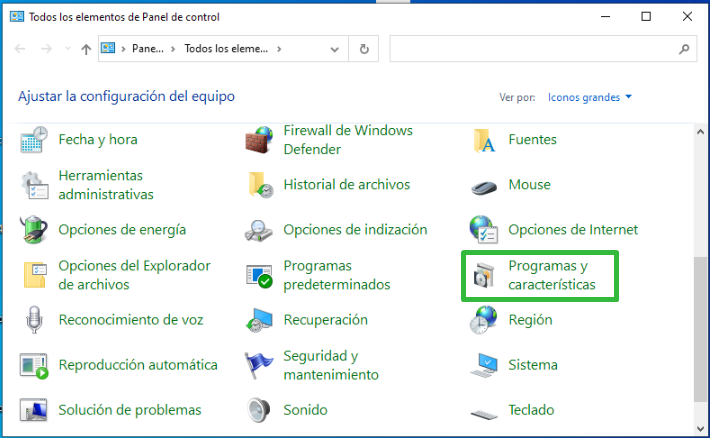Open the Solución de problemas link
Viewport: 710px width, 438px height.
[130, 410]
